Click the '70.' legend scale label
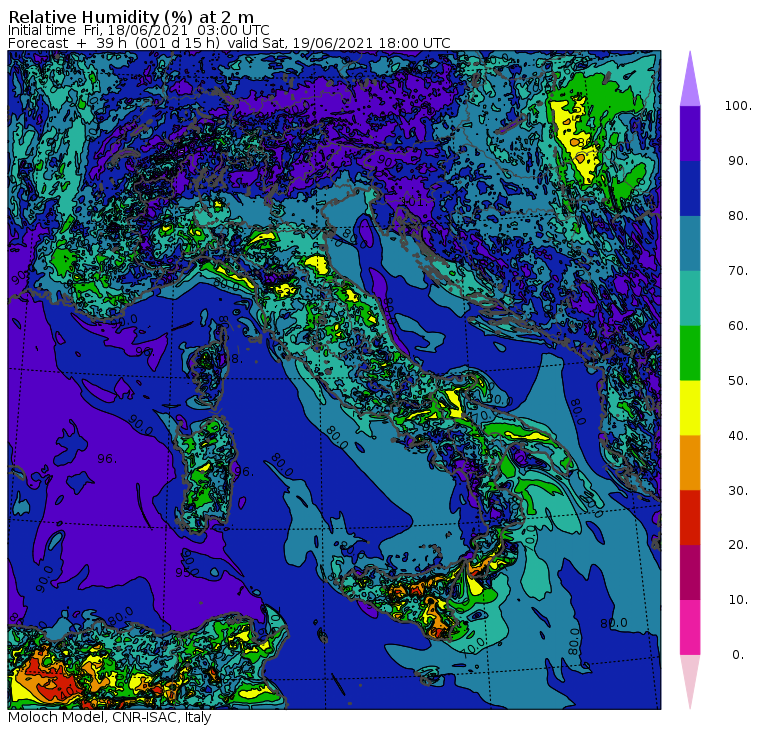Image resolution: width=760 pixels, height=731 pixels. coord(738,270)
